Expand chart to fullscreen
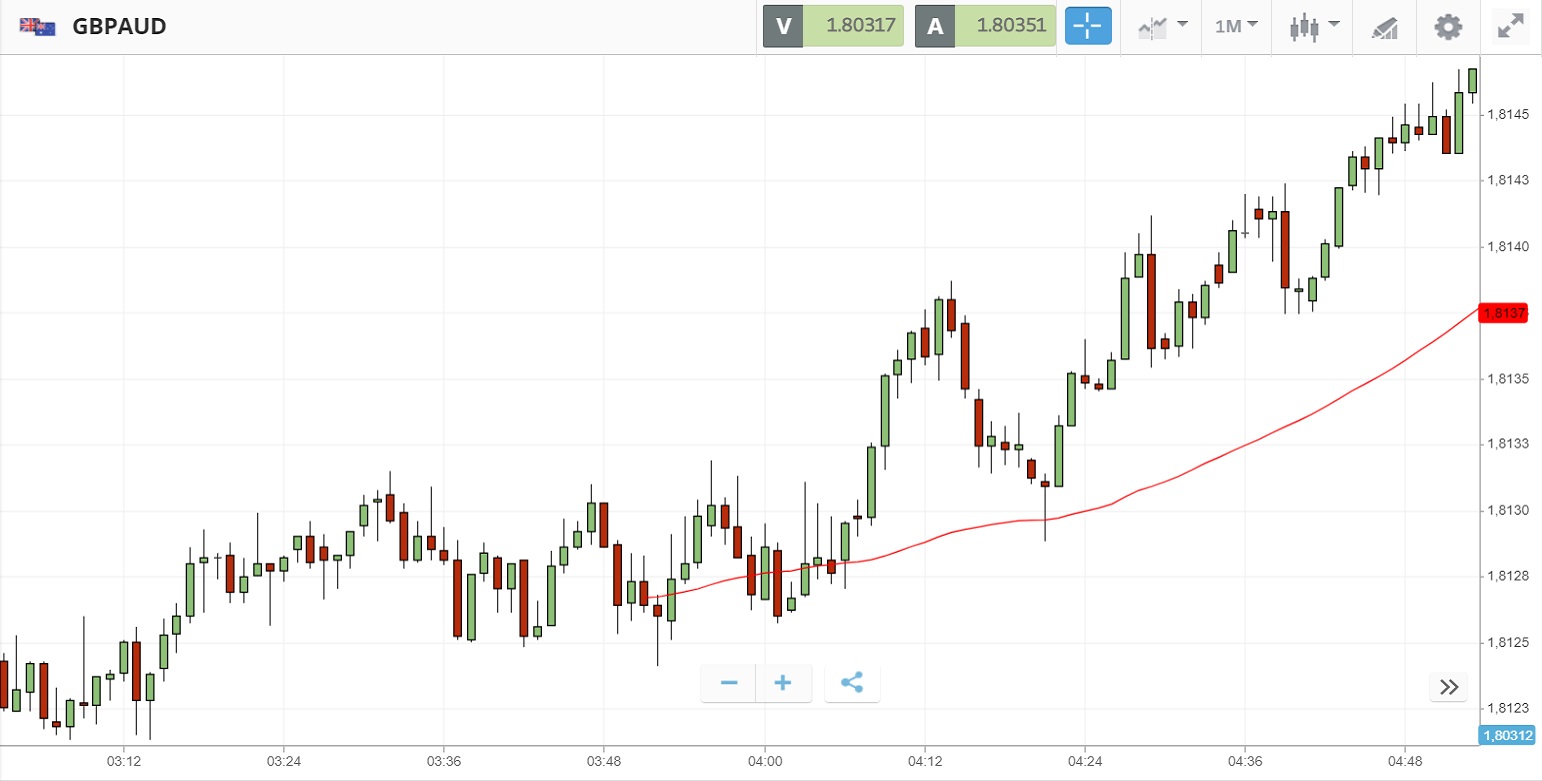The image size is (1542, 781). (x=1509, y=26)
